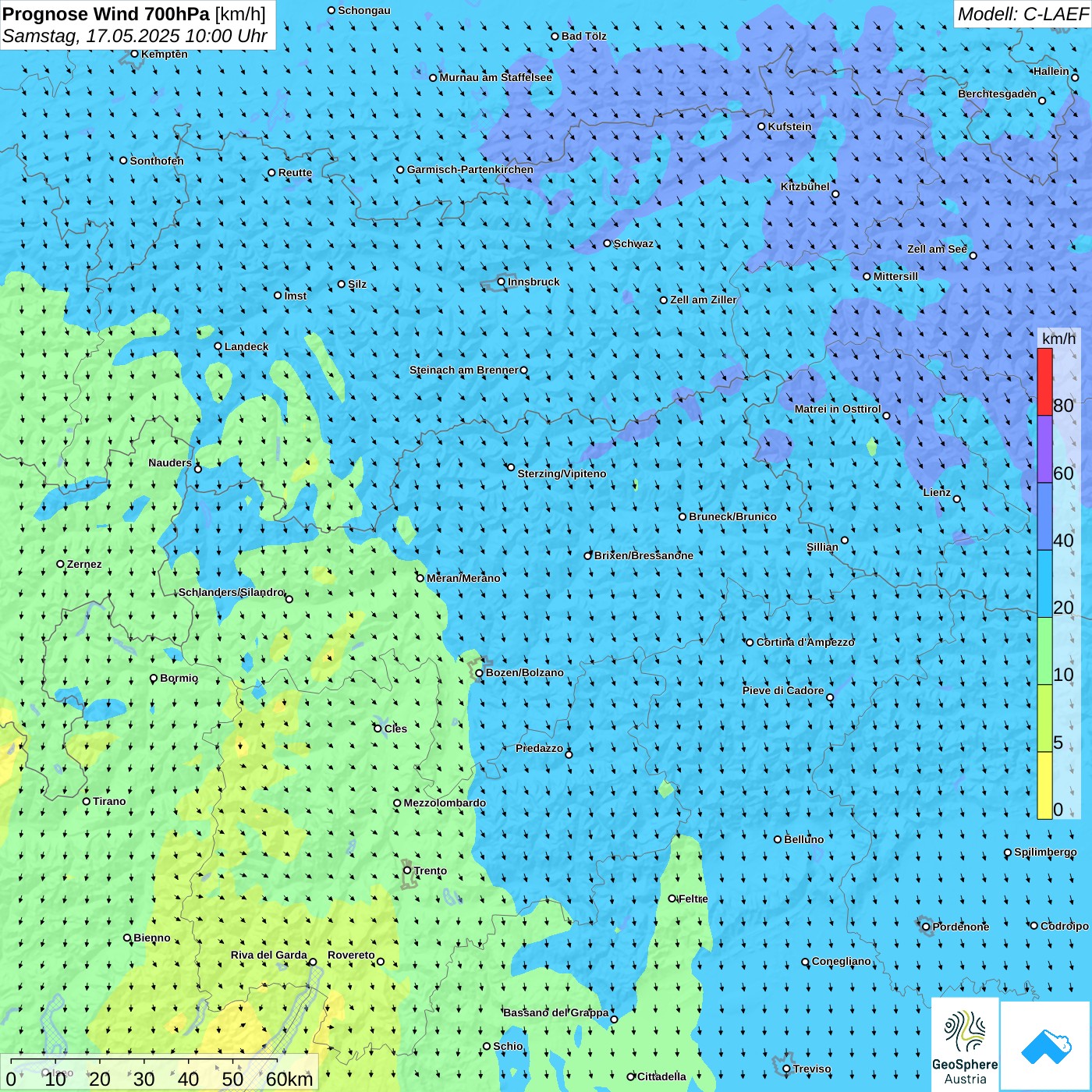This screenshot has height=1092, width=1092.
Task: Click the GeoSphere Austria logo
Action: click(x=965, y=1044)
